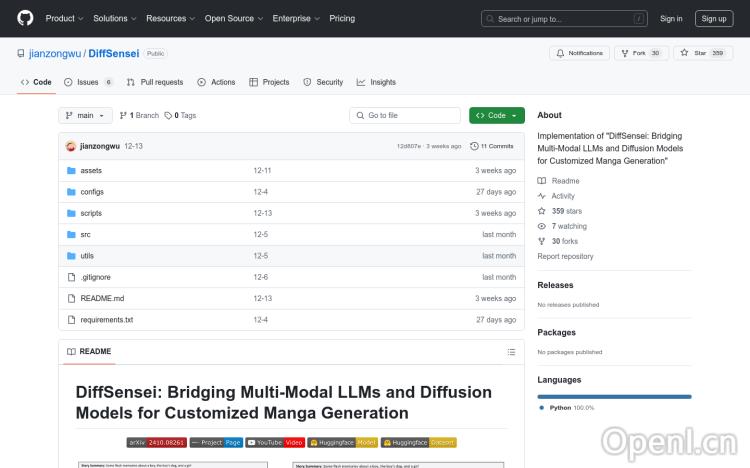Click the .gitignore file icon
Screen dimensions: 750x468
click(71, 277)
